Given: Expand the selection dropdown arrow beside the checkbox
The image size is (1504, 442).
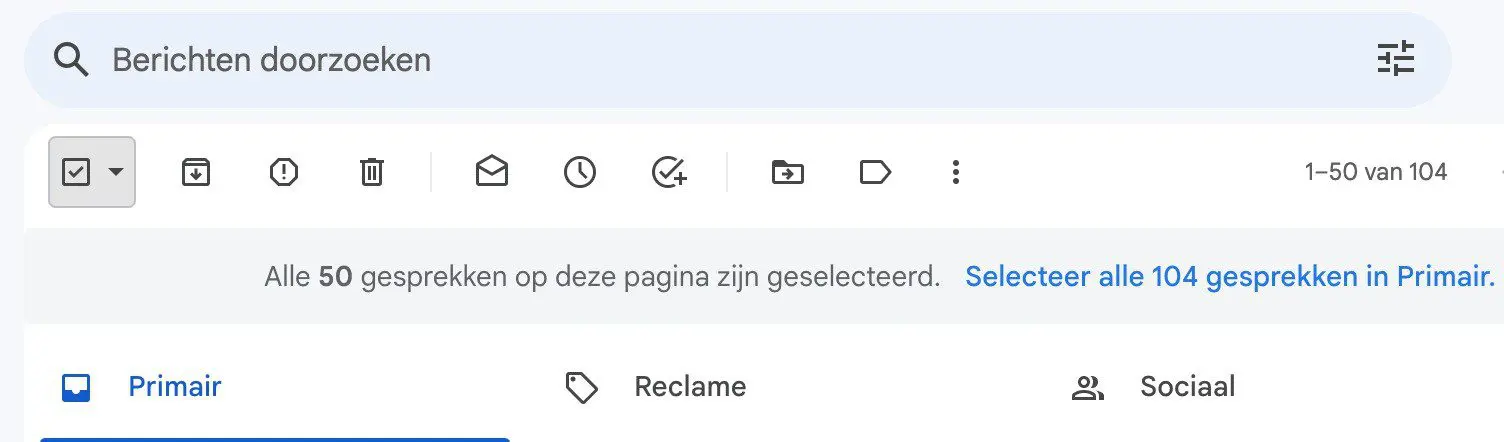Looking at the screenshot, I should coord(116,172).
